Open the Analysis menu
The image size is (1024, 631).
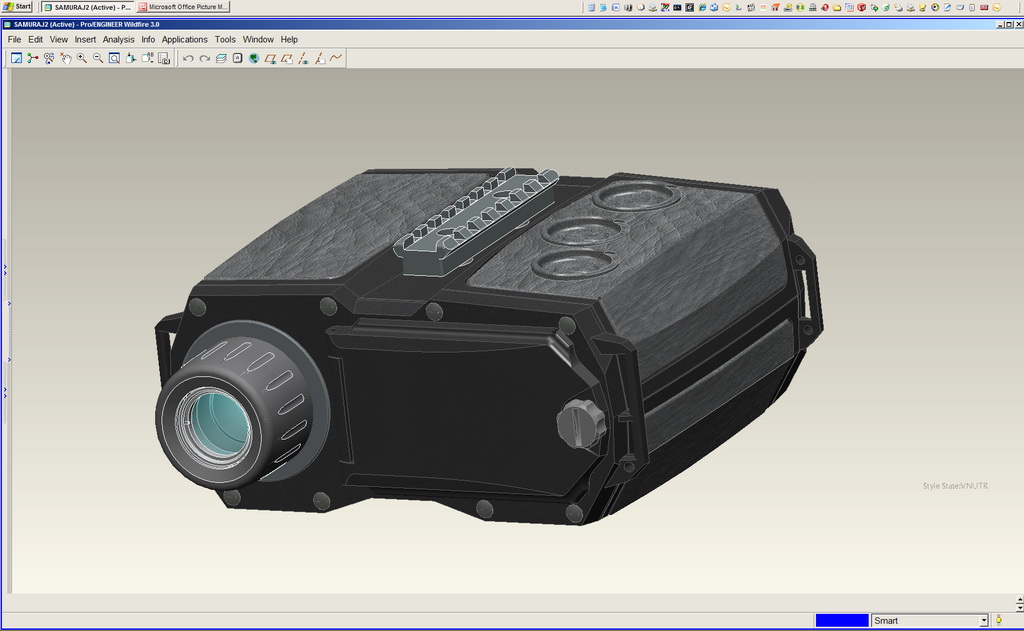[x=118, y=40]
